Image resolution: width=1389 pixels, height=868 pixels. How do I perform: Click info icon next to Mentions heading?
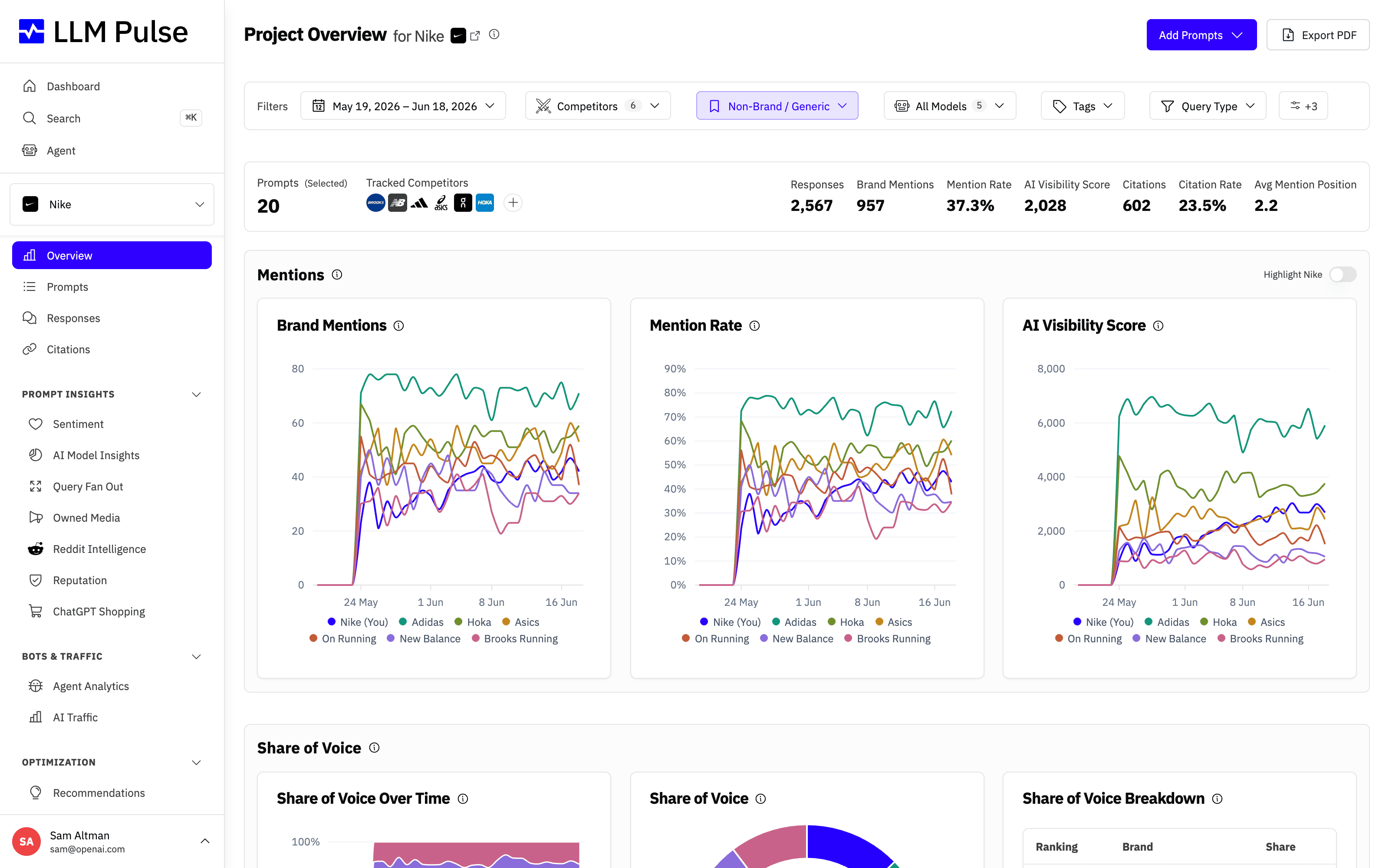[x=338, y=275]
